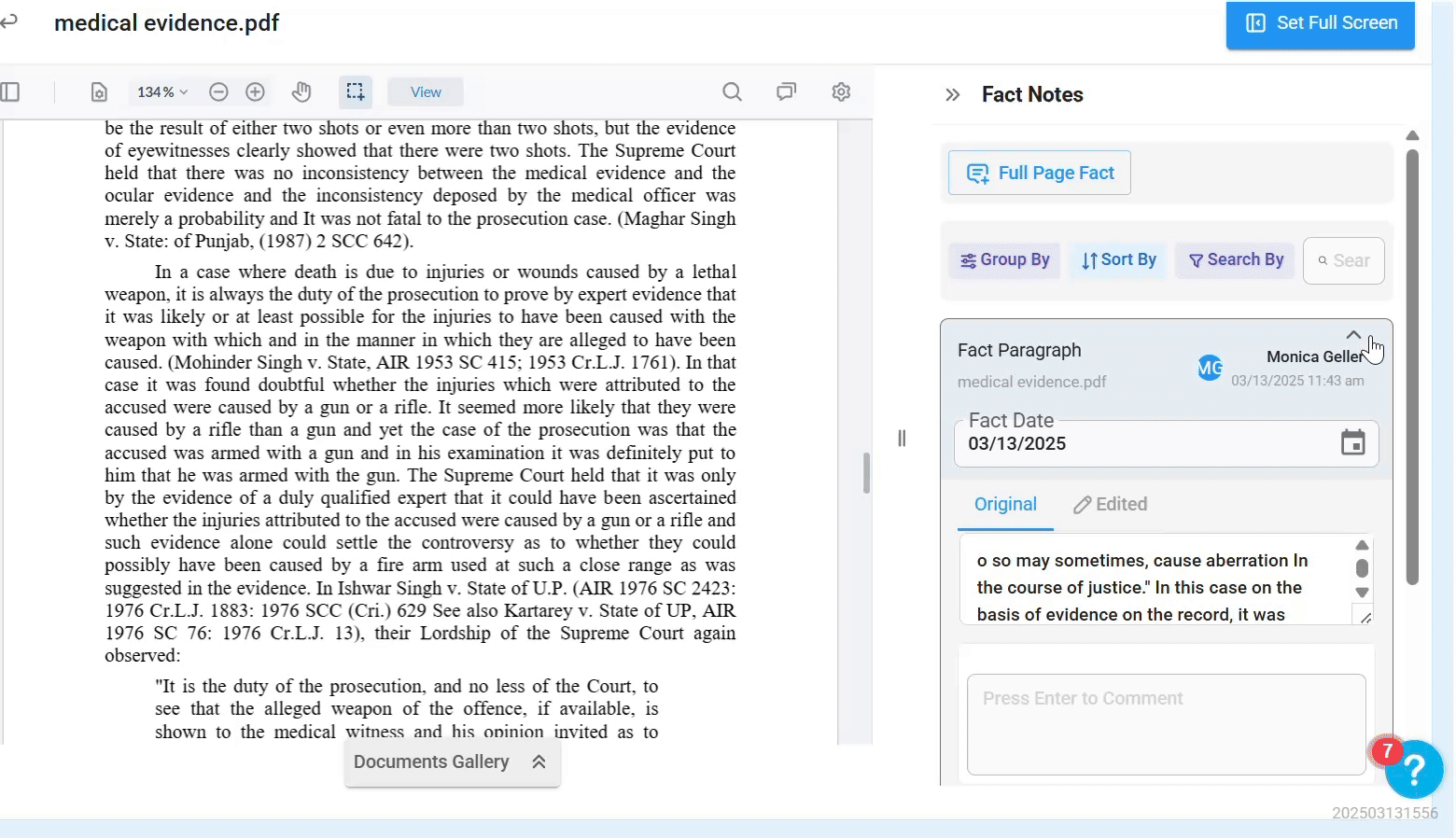Collapse Fact Notes panel with double chevron
Screen dimensions: 1456x838
[952, 95]
